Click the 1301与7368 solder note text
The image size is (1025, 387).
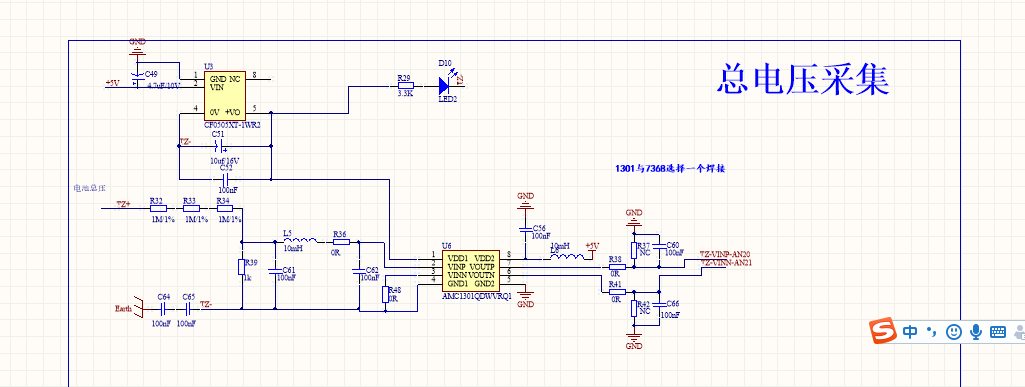click(x=670, y=168)
